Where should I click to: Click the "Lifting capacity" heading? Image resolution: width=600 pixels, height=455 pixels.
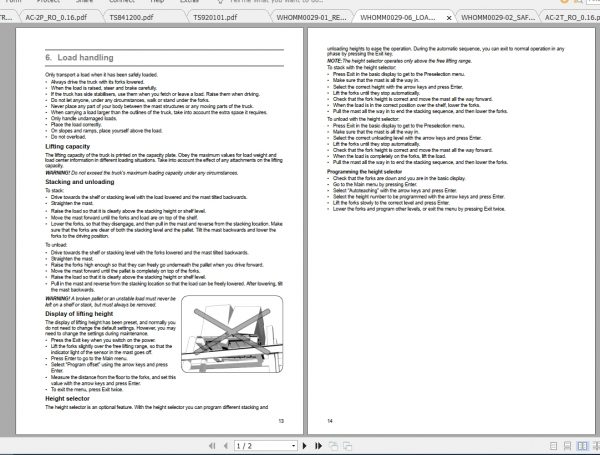pos(68,147)
